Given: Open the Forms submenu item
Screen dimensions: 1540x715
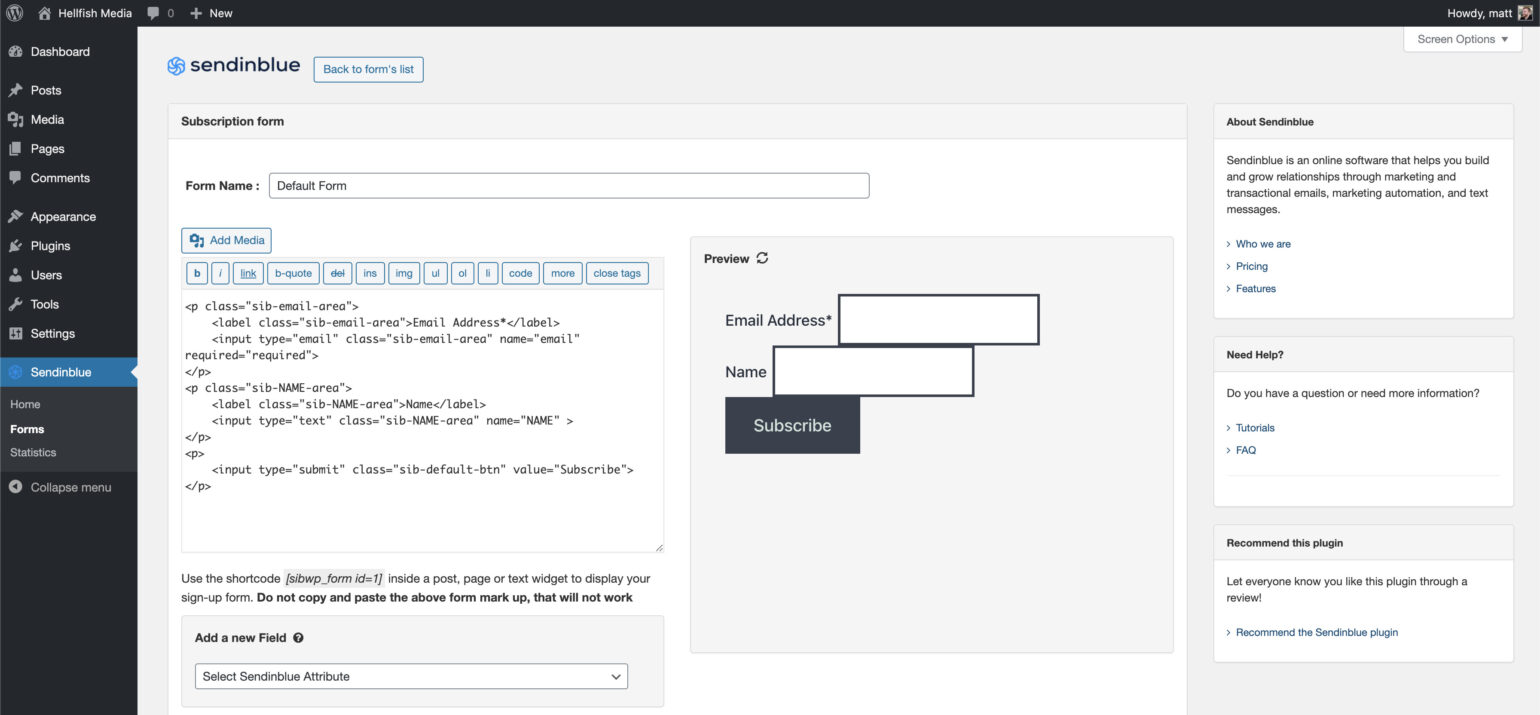Looking at the screenshot, I should click(27, 429).
